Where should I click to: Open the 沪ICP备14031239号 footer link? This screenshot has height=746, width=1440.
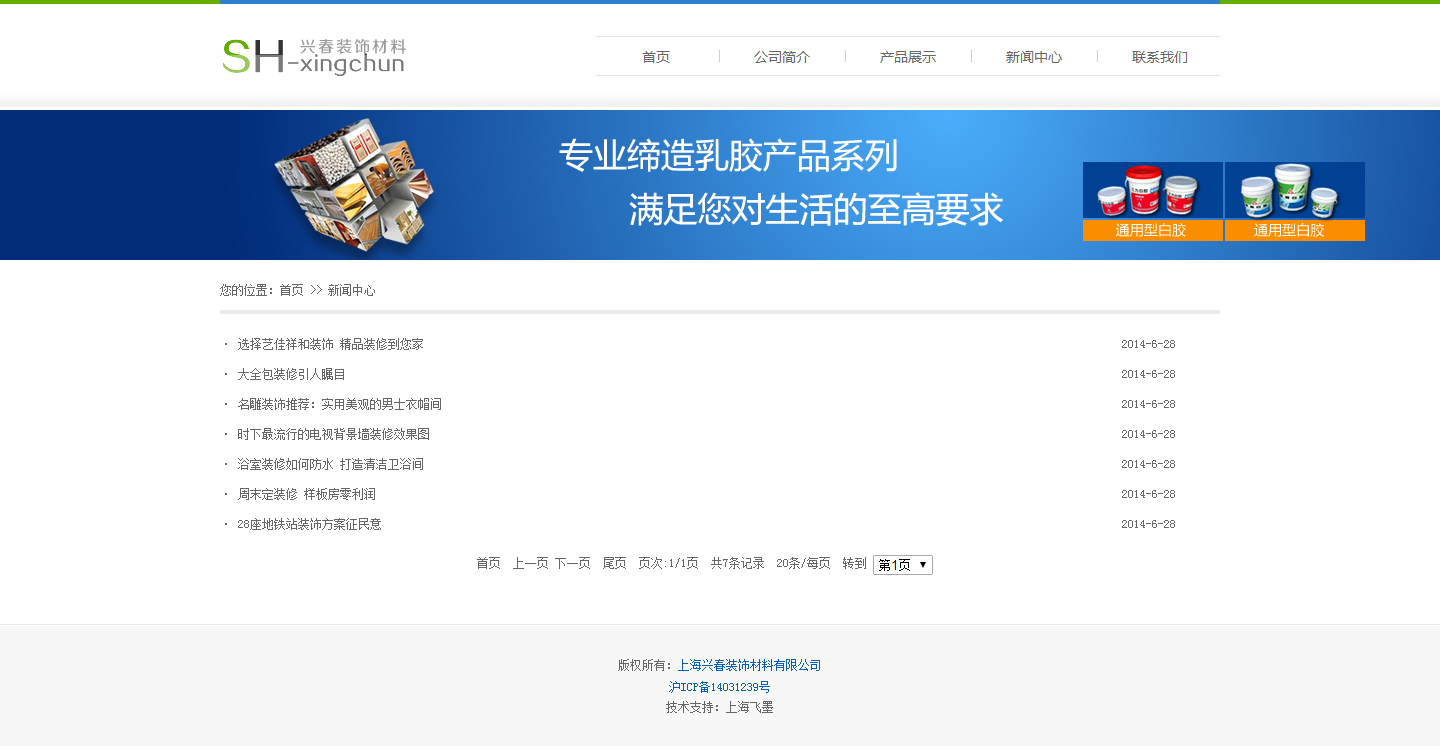(x=719, y=687)
